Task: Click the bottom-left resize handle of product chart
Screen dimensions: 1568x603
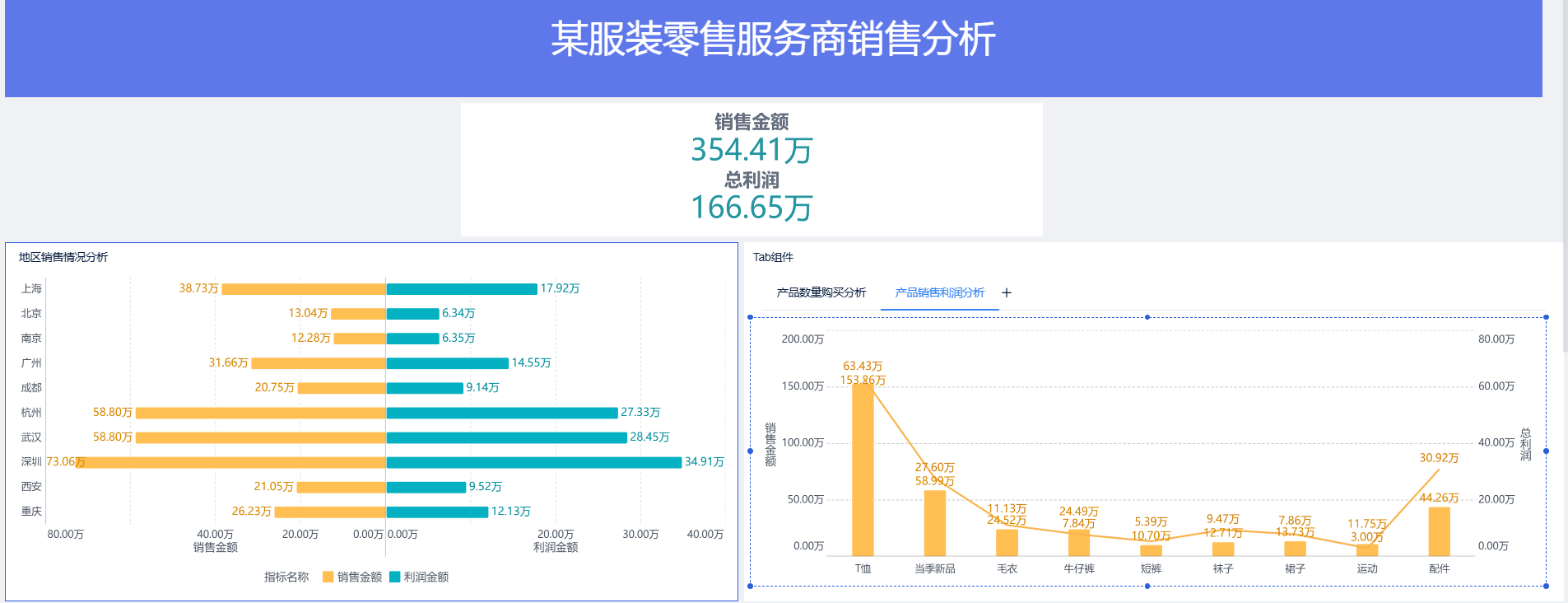Action: (x=750, y=586)
